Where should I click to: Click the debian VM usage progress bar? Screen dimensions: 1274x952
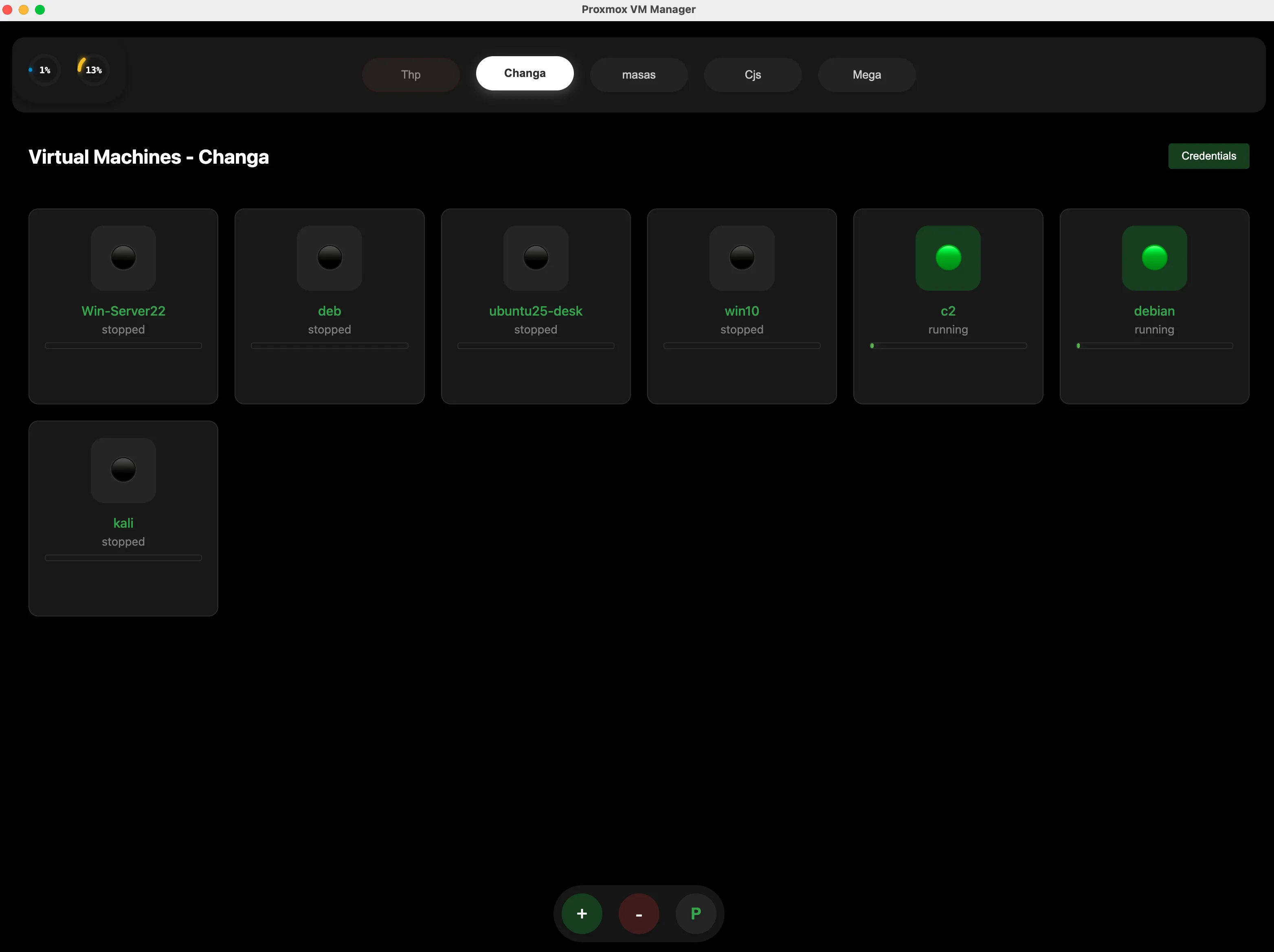pyautogui.click(x=1154, y=346)
